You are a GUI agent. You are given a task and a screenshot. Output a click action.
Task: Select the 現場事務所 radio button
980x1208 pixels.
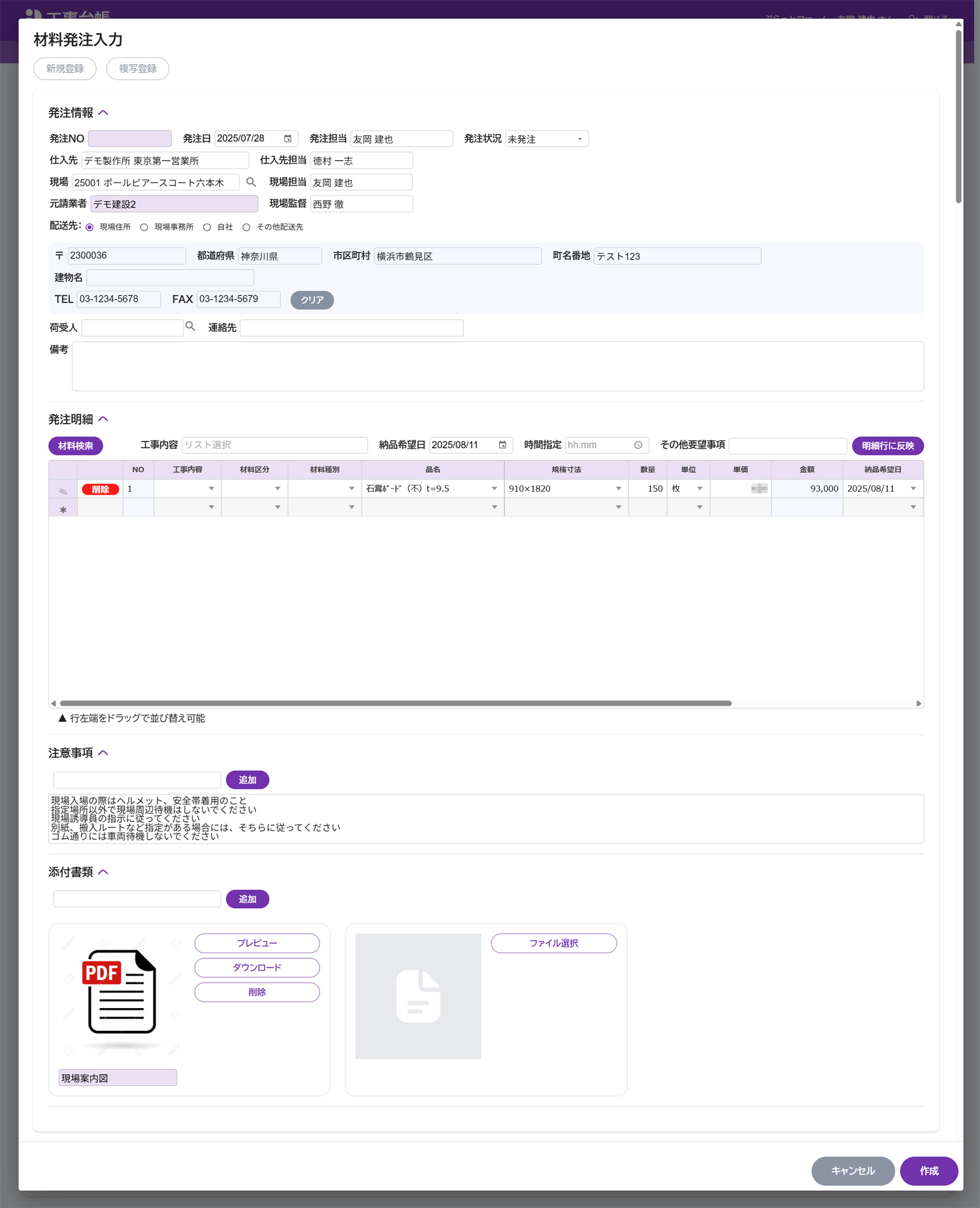[x=144, y=227]
